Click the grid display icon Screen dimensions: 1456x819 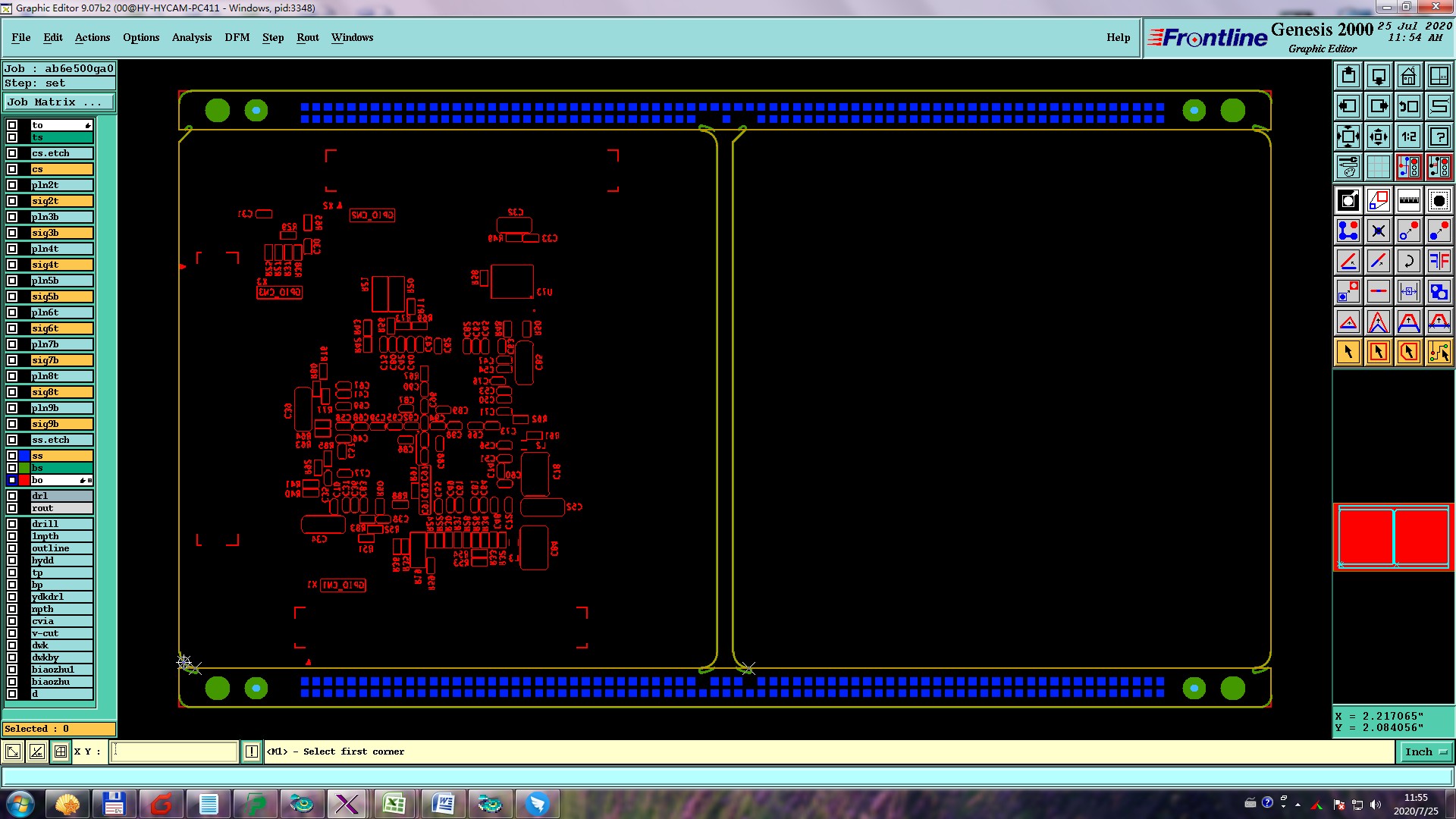[x=1378, y=167]
